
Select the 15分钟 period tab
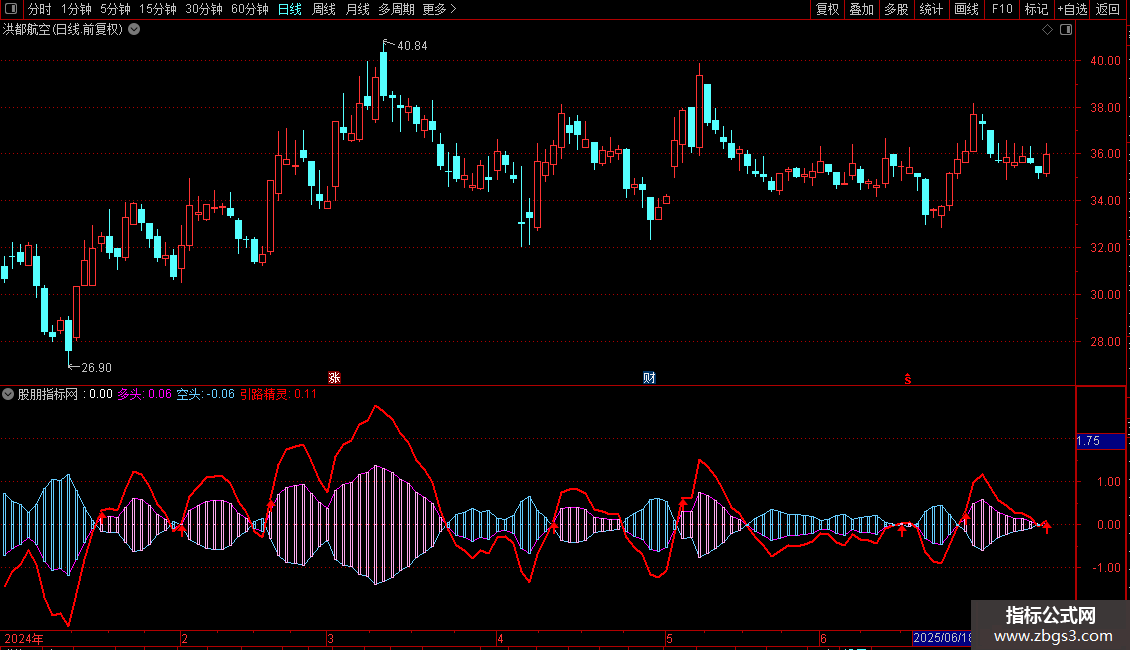157,9
